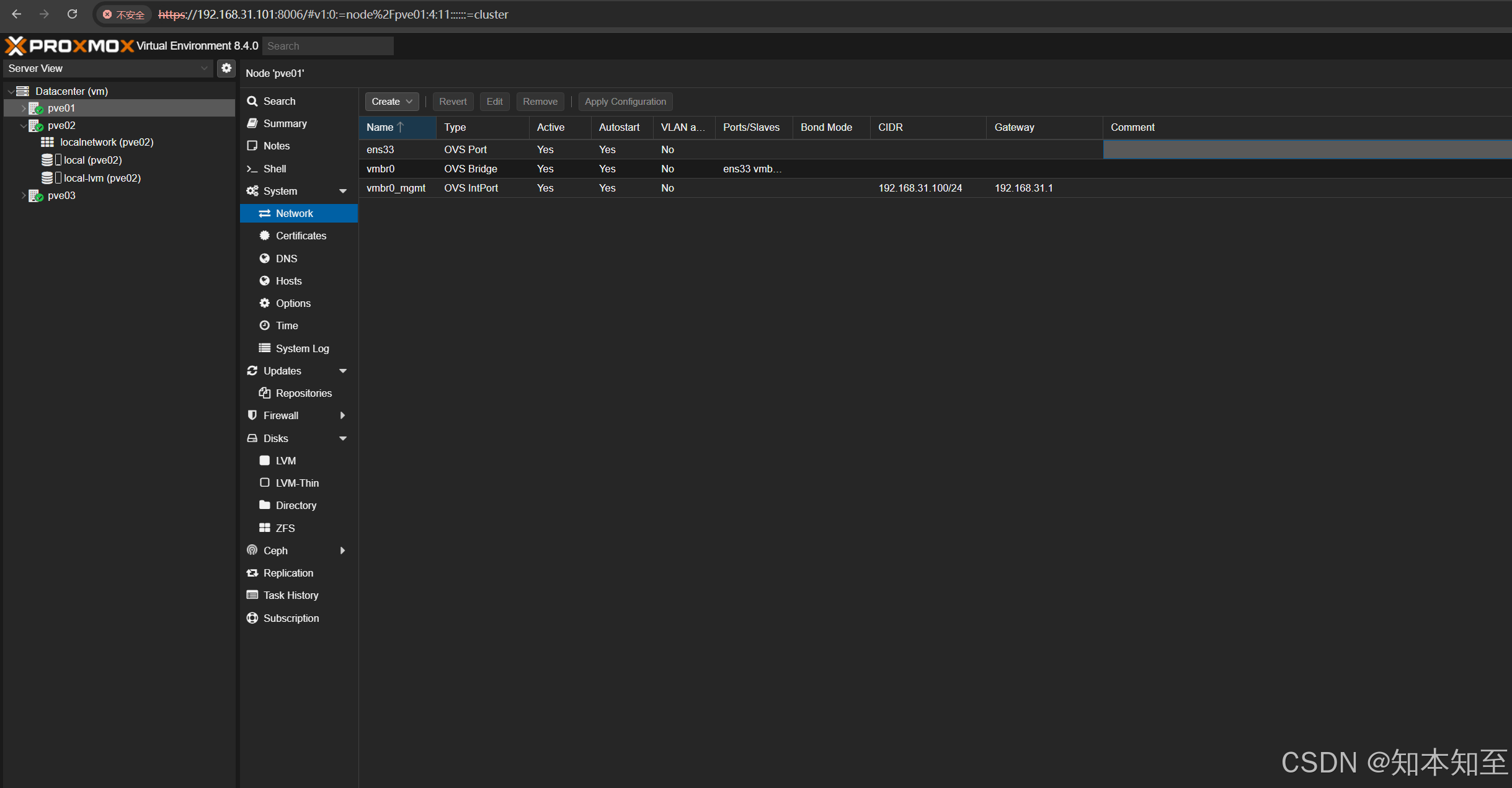Collapse the System menu section arrow
1512x788 pixels.
(x=342, y=191)
